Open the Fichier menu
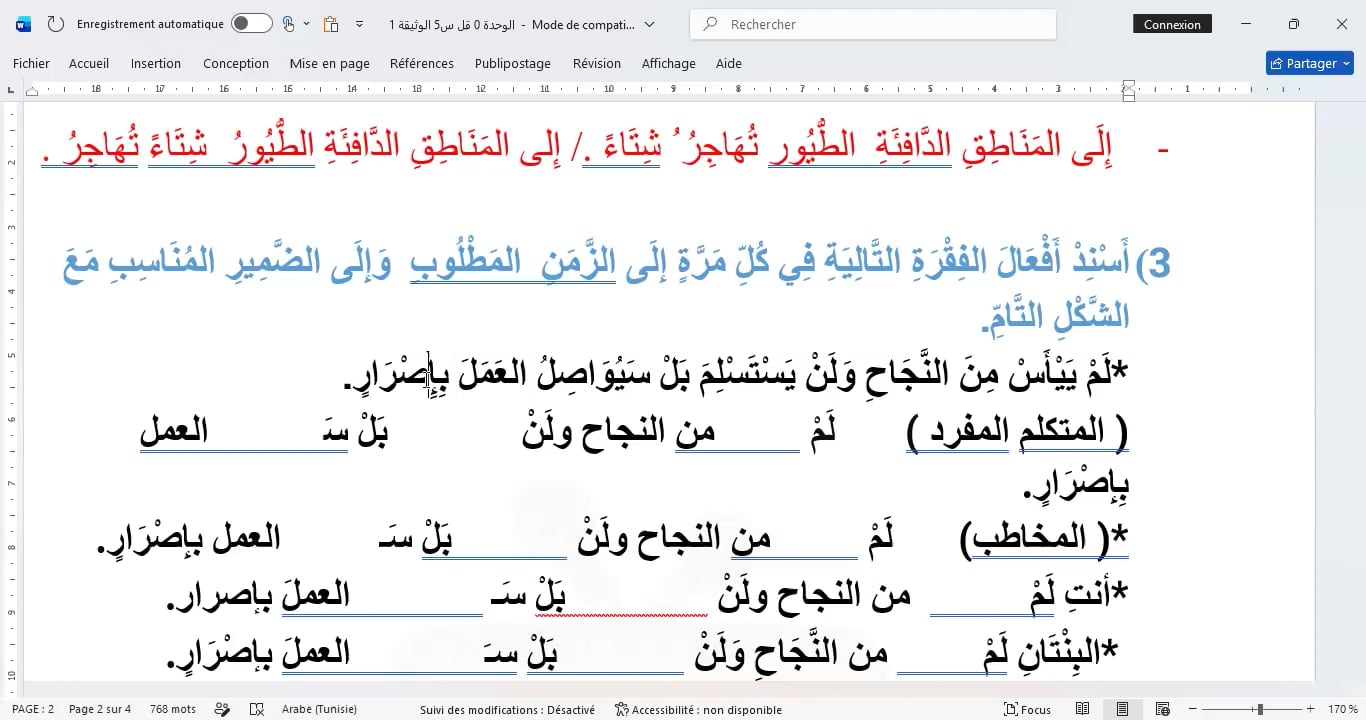This screenshot has height=720, width=1366. point(31,63)
